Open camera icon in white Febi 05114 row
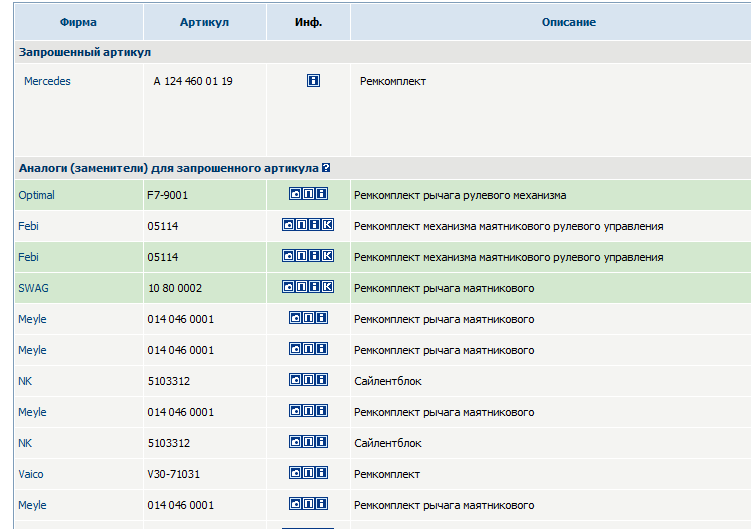The height and width of the screenshot is (529, 751). tap(288, 224)
